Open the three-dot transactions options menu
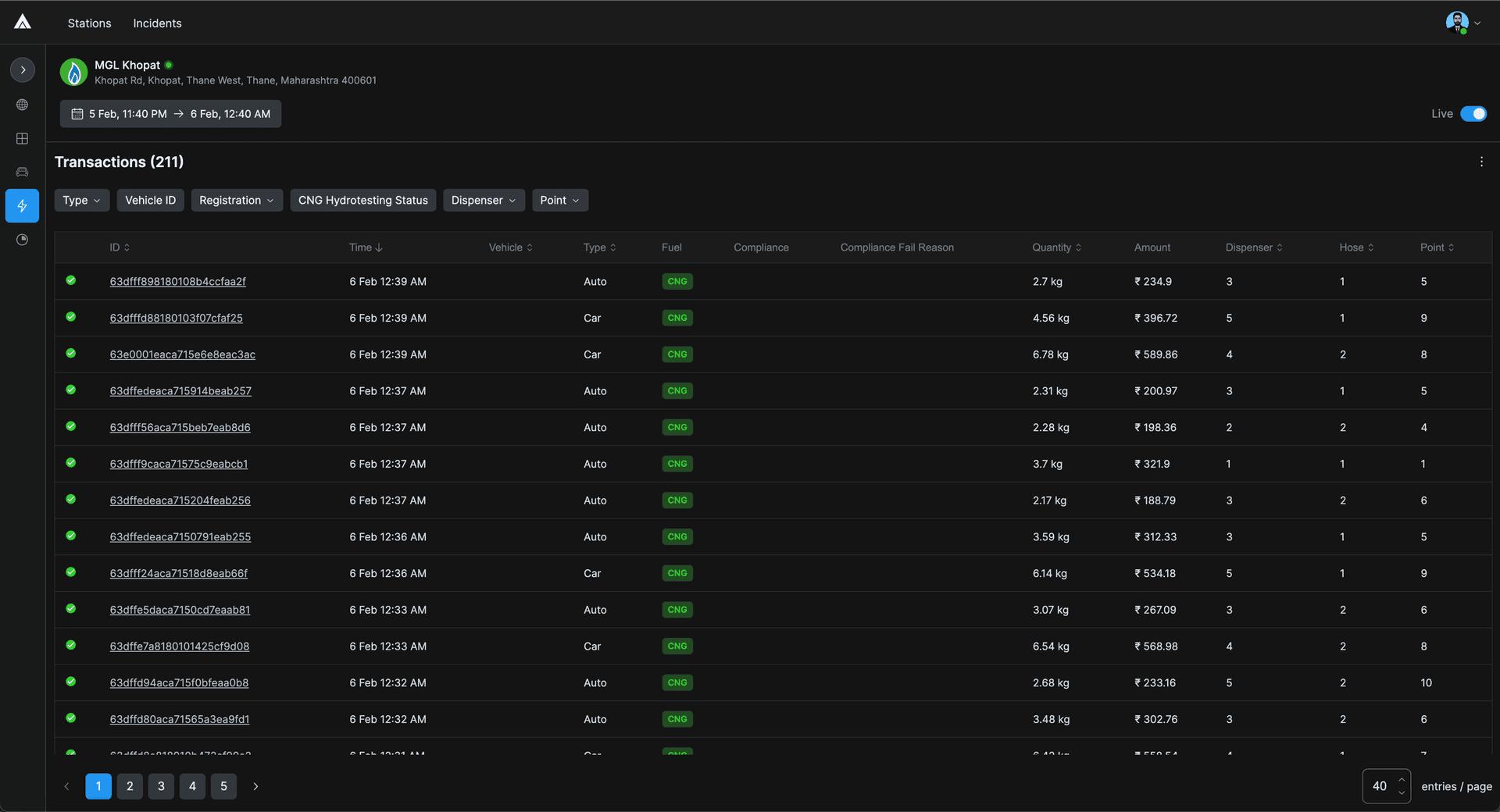Viewport: 1500px width, 812px height. coord(1481,162)
